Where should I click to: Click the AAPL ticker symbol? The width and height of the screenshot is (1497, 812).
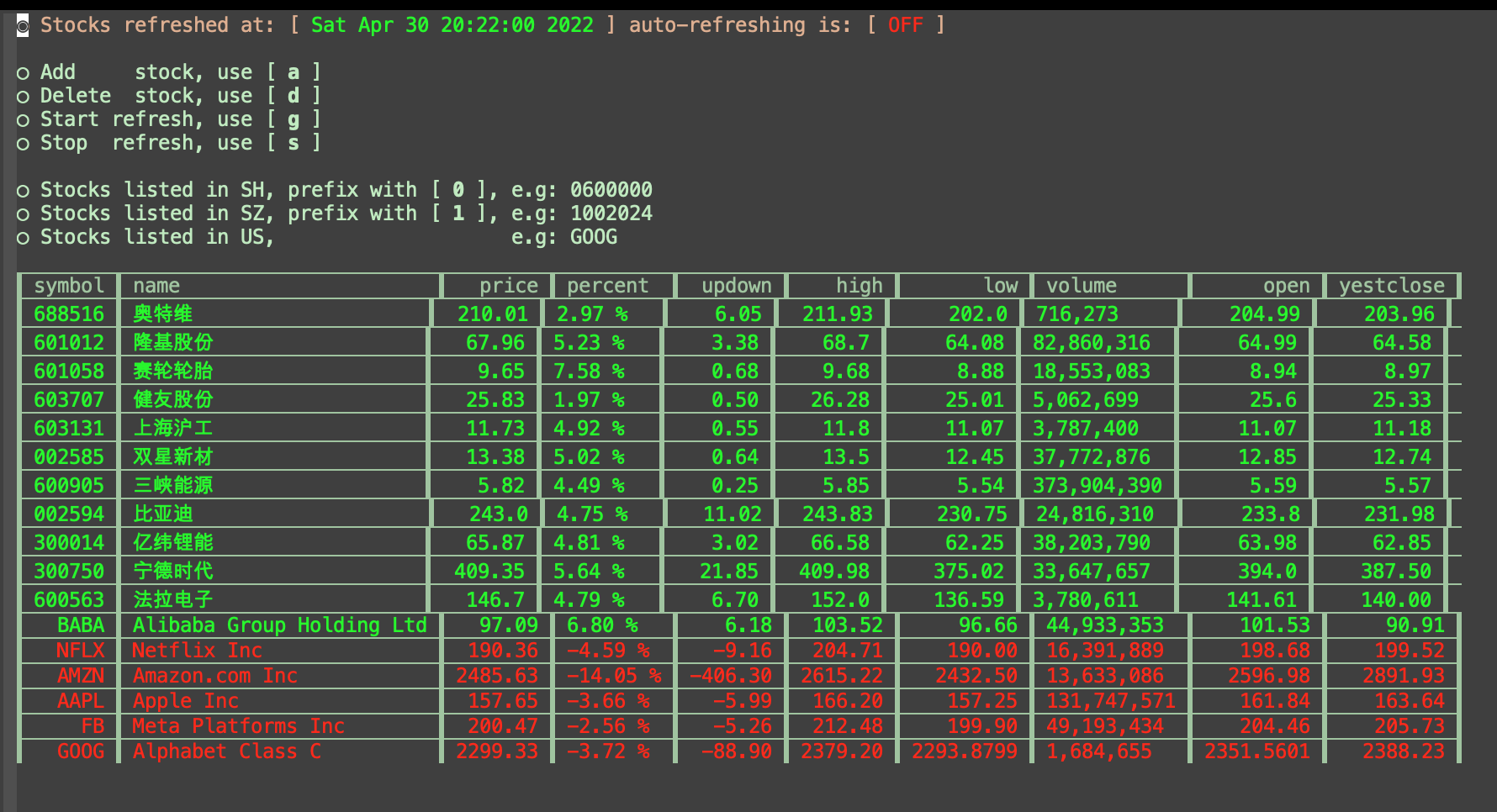click(81, 701)
